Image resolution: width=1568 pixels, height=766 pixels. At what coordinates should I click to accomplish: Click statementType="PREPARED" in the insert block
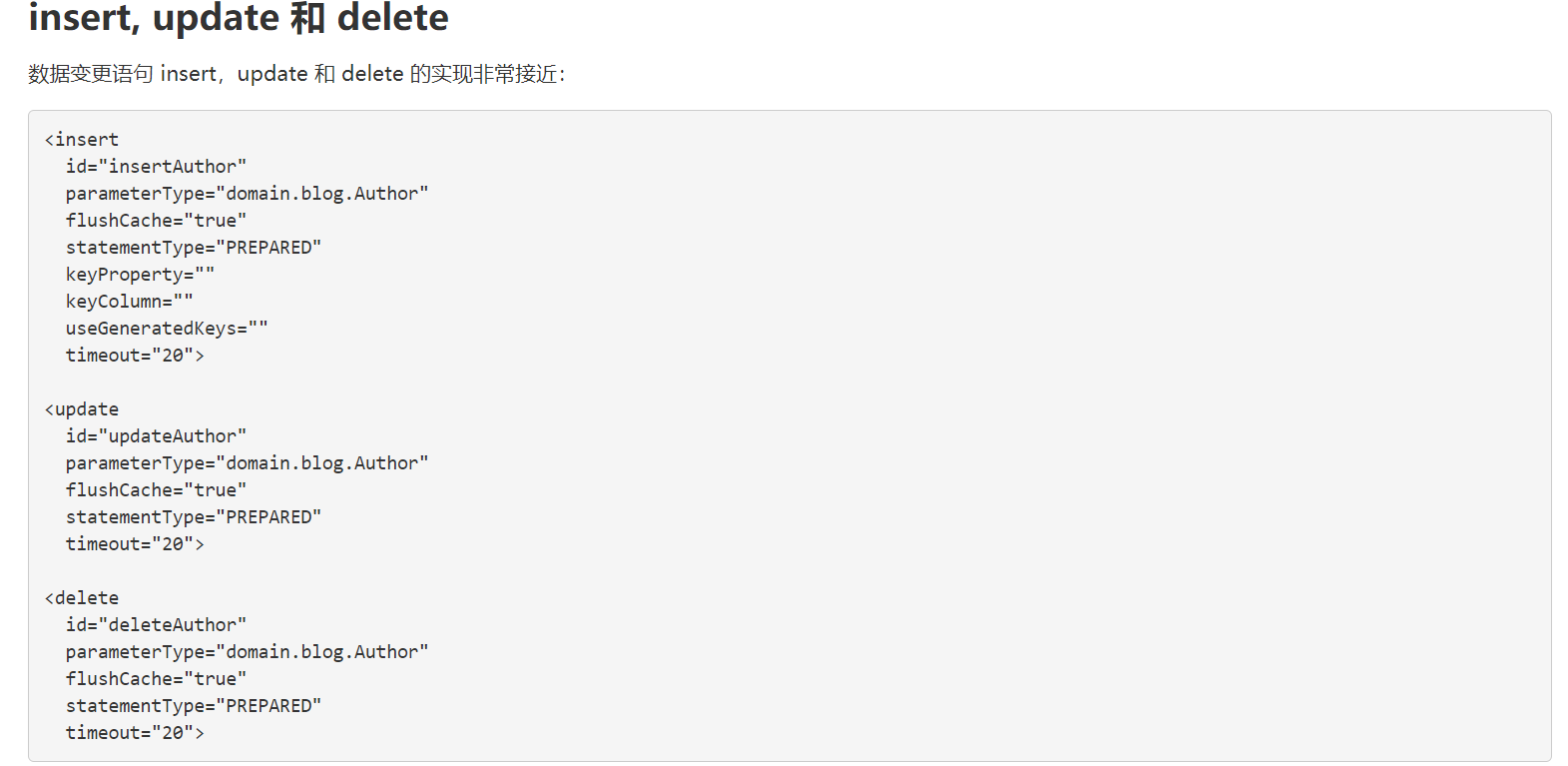[194, 248]
